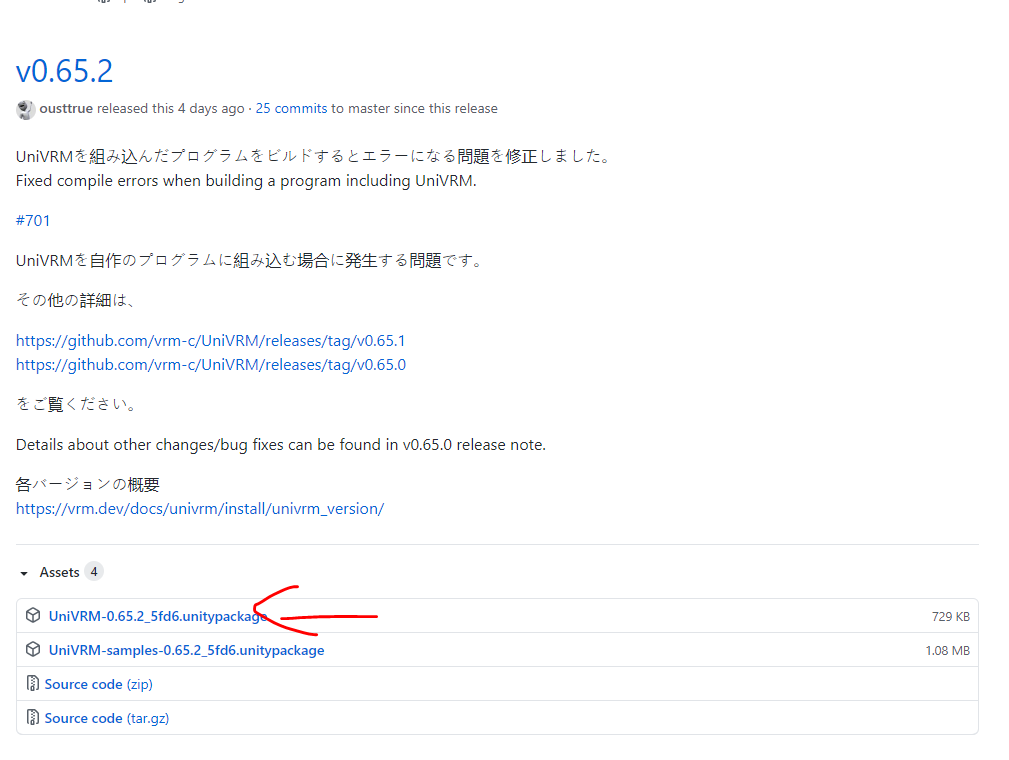This screenshot has width=1009, height=760.
Task: Click 'その他の詳細は、' text line
Action: [75, 300]
